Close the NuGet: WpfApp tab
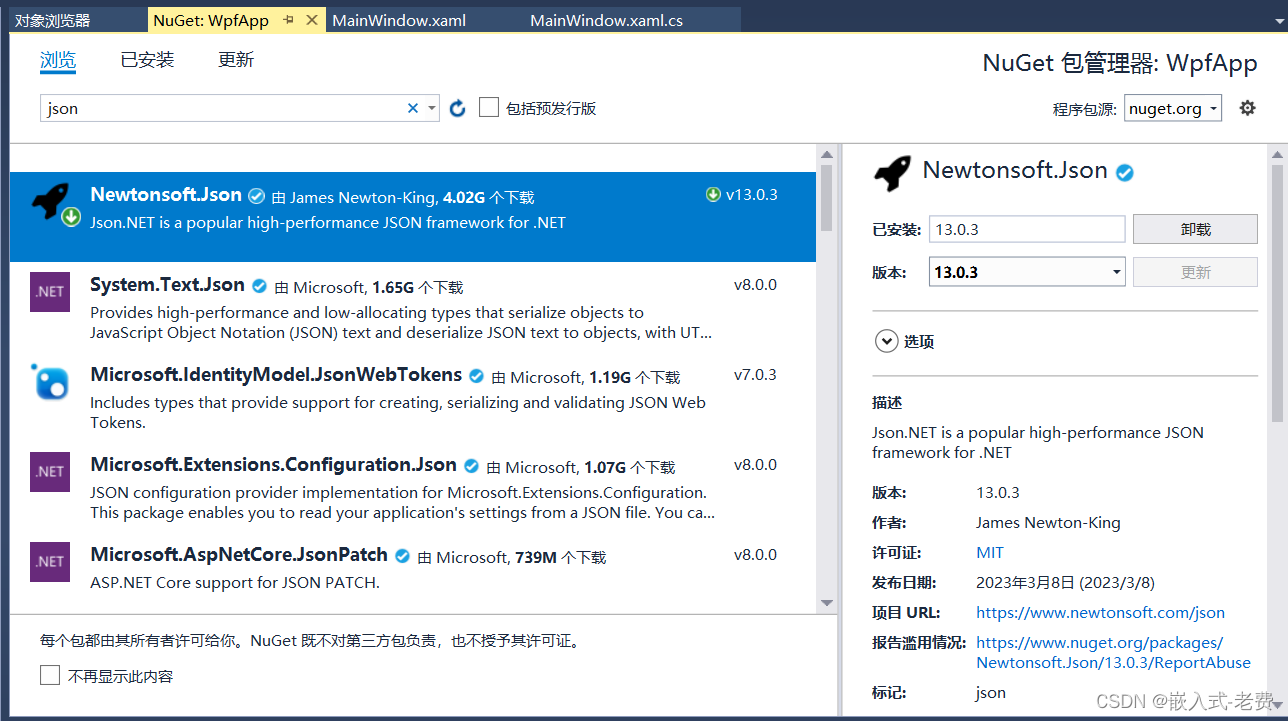The image size is (1288, 721). tap(312, 20)
